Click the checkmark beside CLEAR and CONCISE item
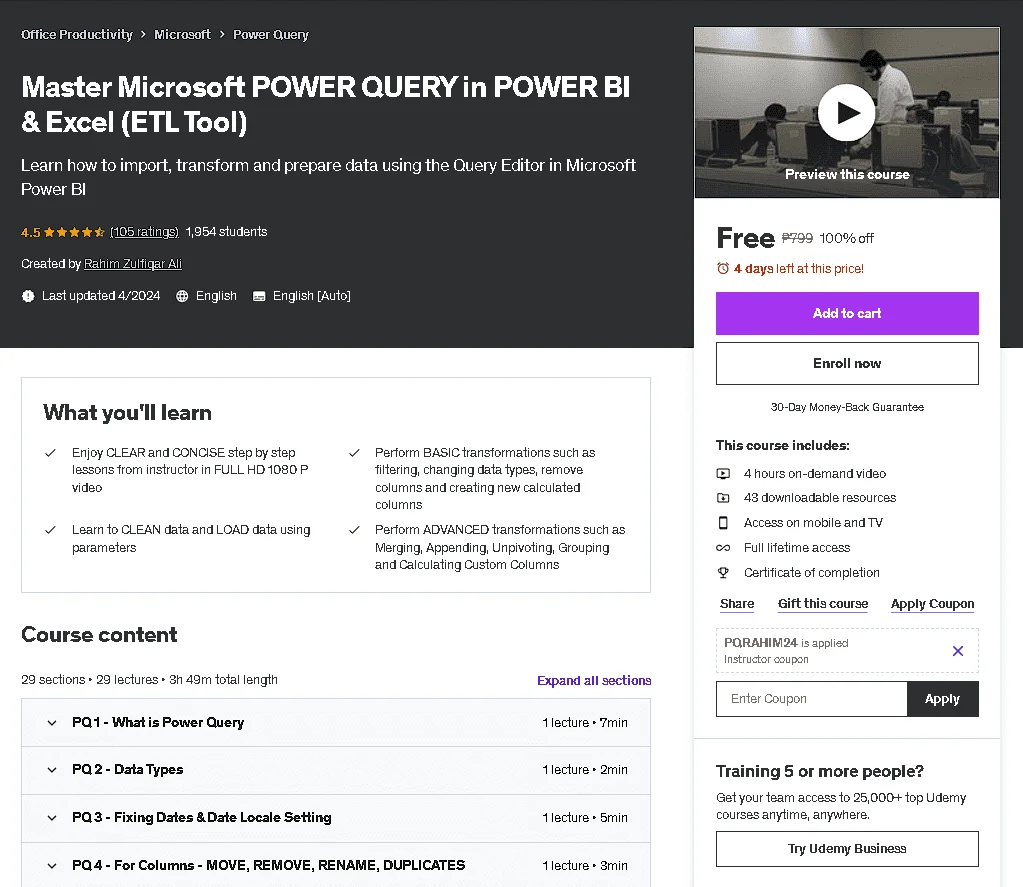This screenshot has width=1023, height=887. (50, 453)
